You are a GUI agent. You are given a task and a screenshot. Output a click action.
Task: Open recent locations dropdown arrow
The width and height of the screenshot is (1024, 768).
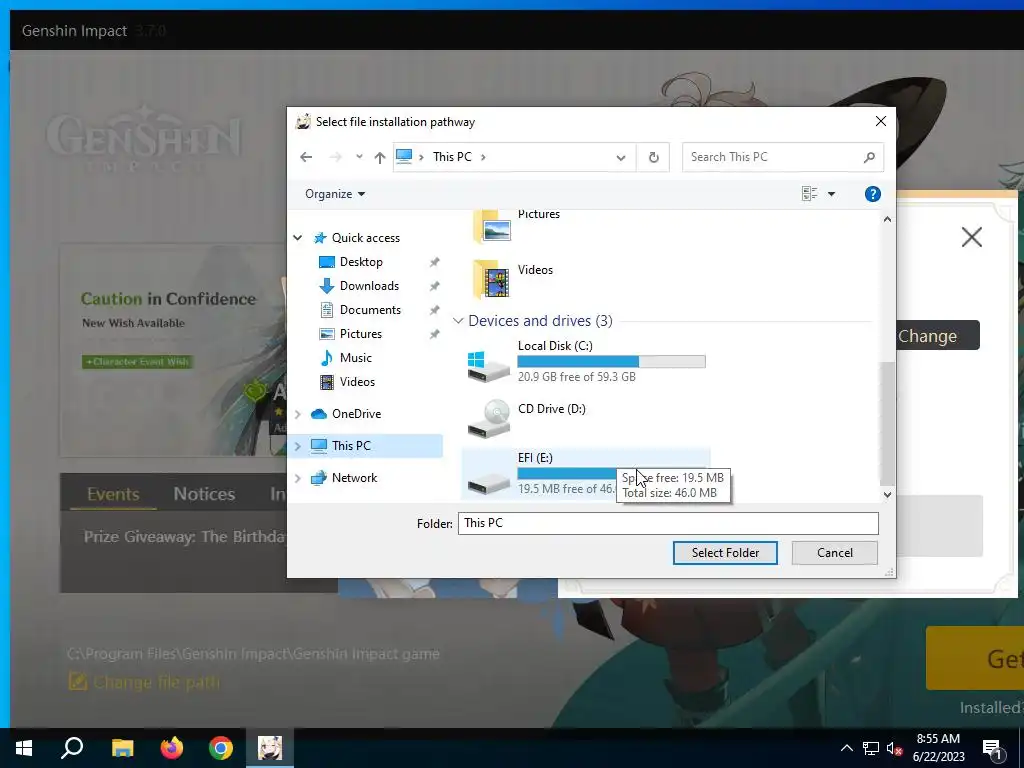359,157
